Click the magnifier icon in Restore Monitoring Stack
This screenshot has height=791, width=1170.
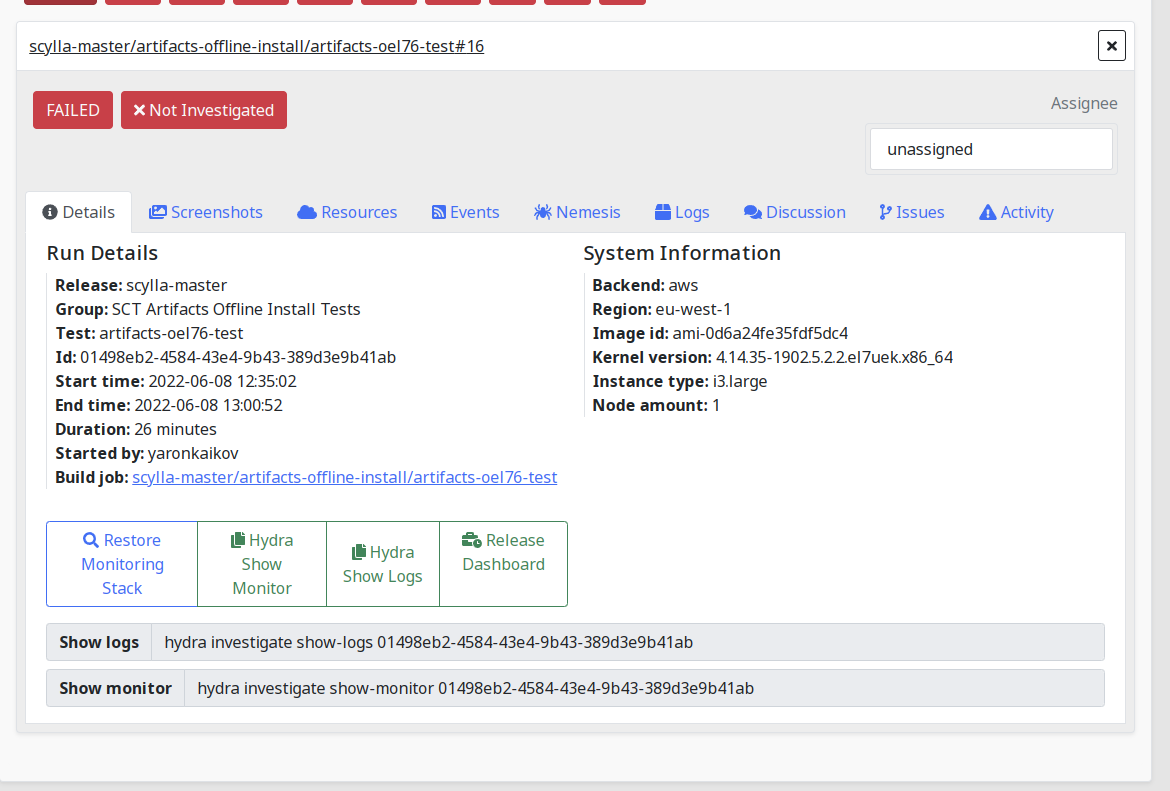pyautogui.click(x=90, y=540)
